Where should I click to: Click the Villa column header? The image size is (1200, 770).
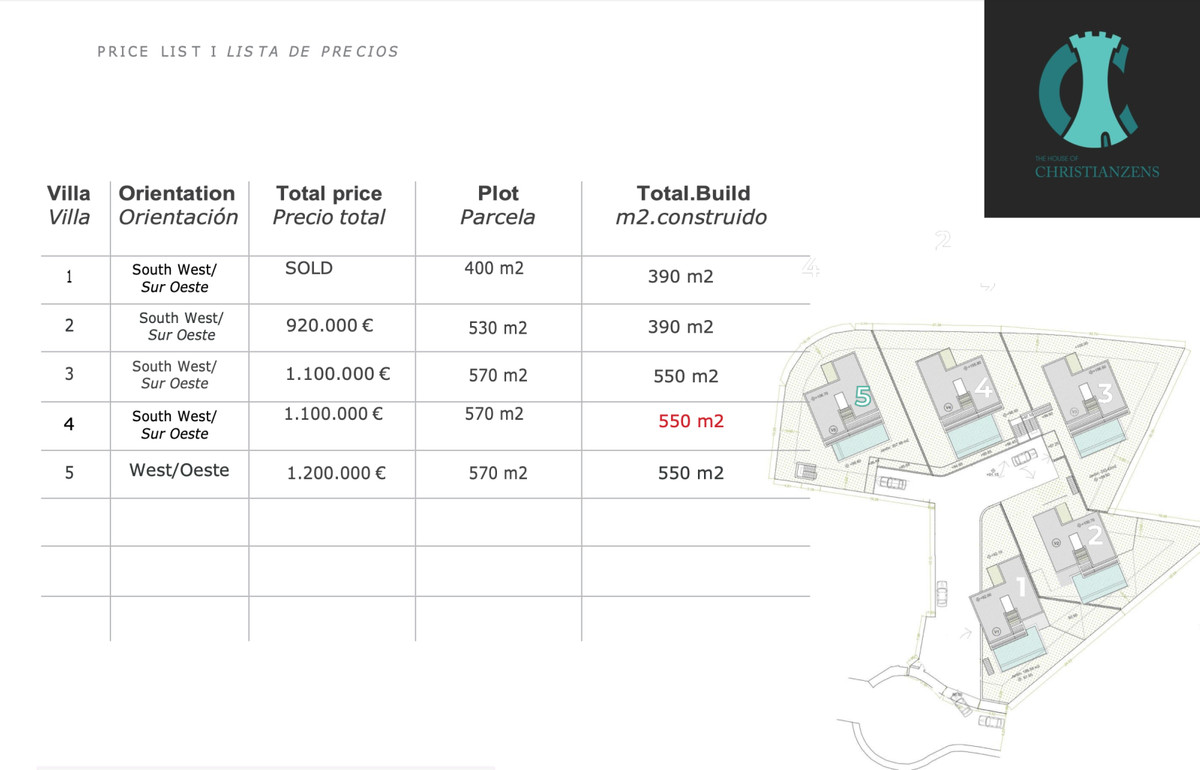(x=69, y=204)
